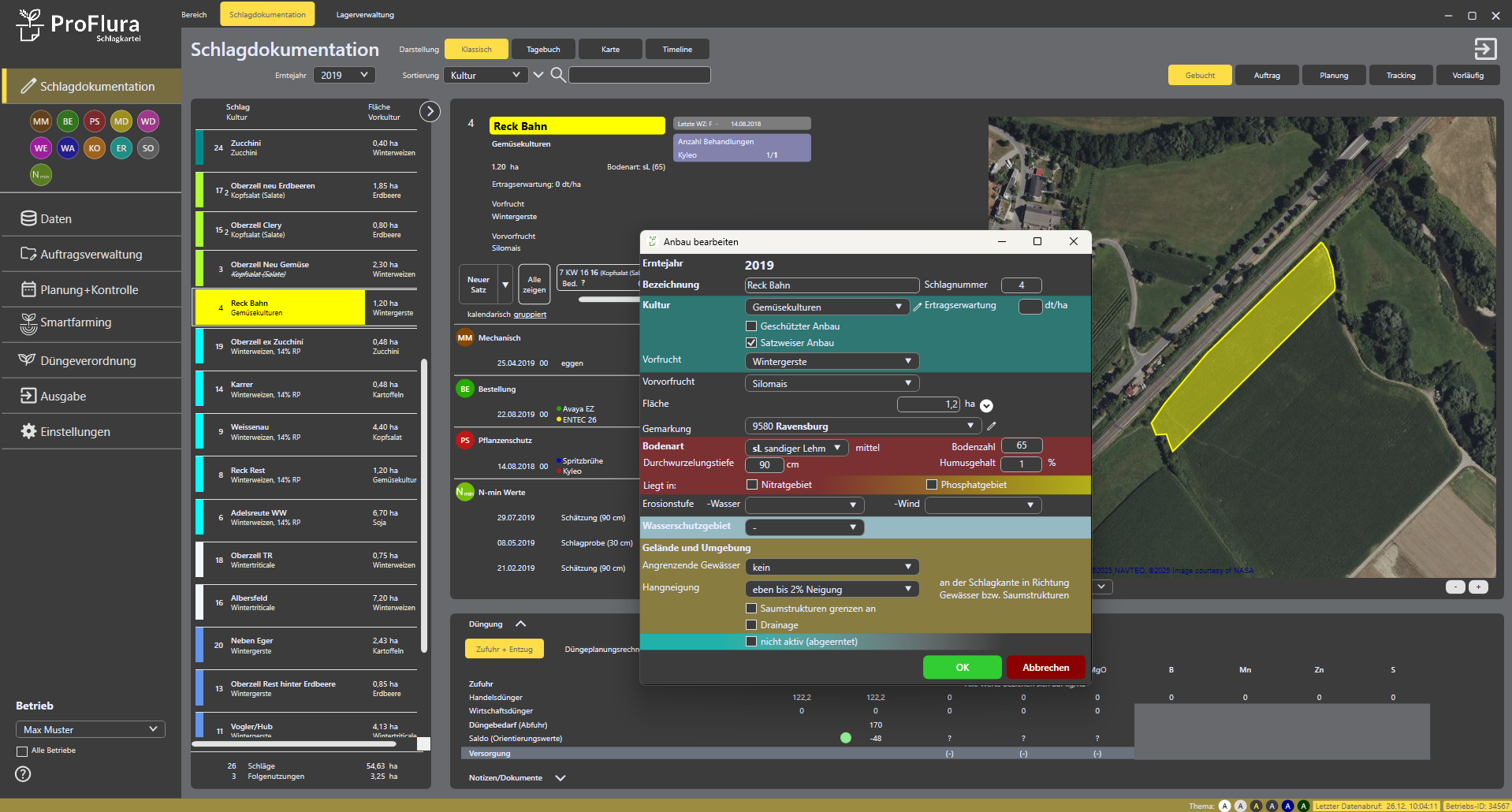Open the Kultur Gemüsekulturen dropdown
1512x812 pixels.
827,307
